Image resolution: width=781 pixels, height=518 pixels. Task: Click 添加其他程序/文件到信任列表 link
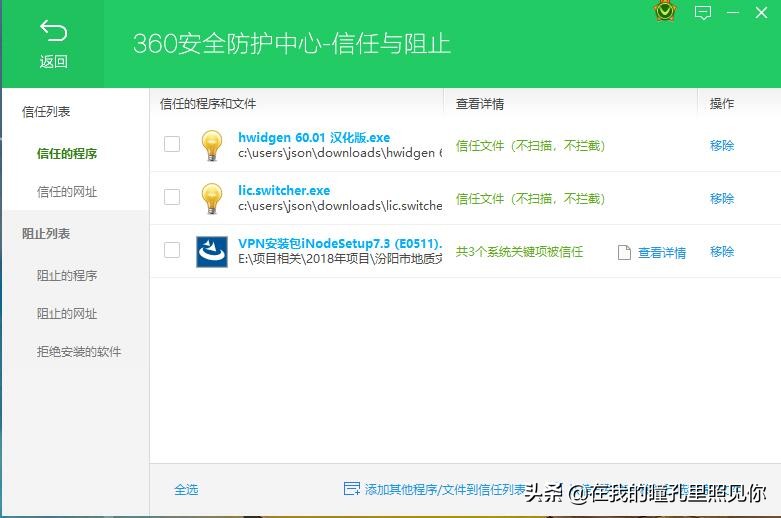tap(445, 490)
